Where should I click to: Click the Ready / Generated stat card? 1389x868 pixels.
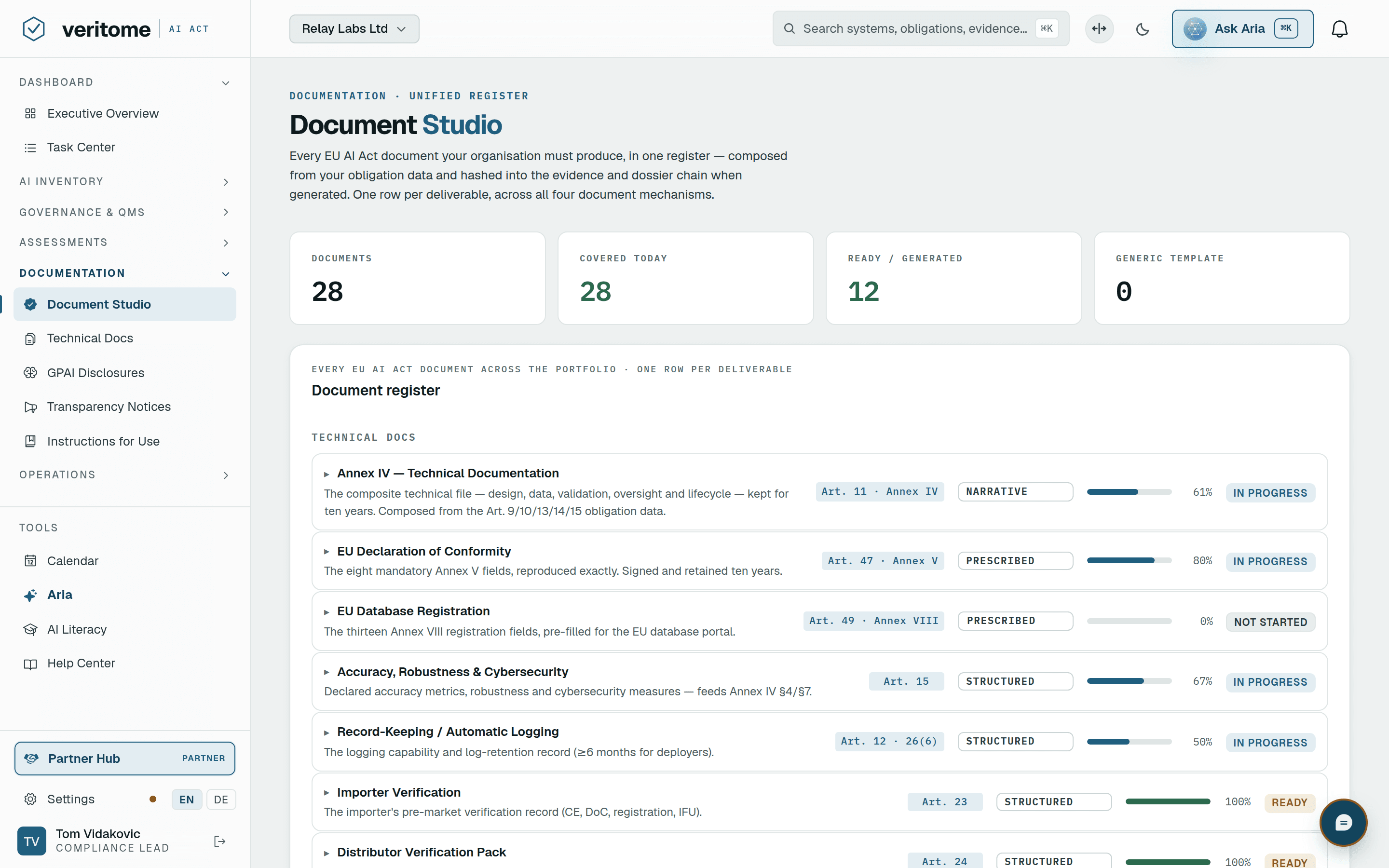pyautogui.click(x=953, y=278)
